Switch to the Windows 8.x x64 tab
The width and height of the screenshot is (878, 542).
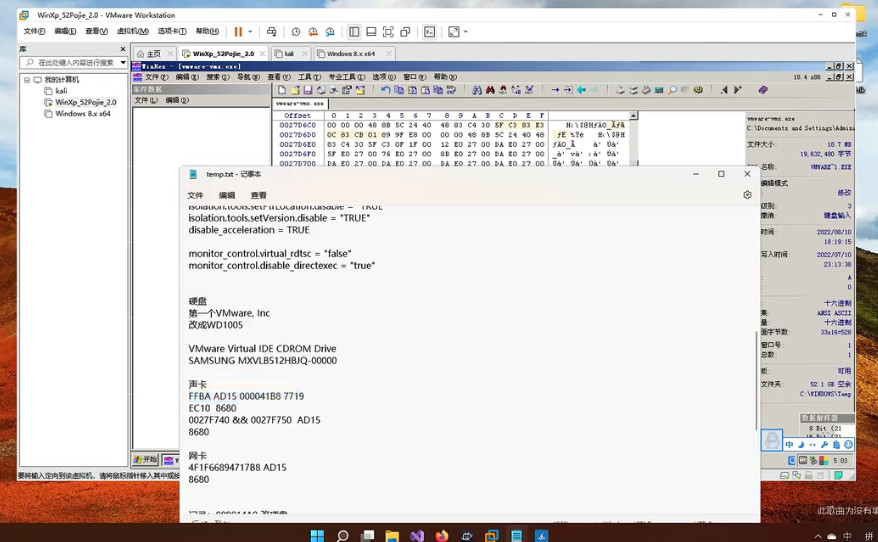351,54
